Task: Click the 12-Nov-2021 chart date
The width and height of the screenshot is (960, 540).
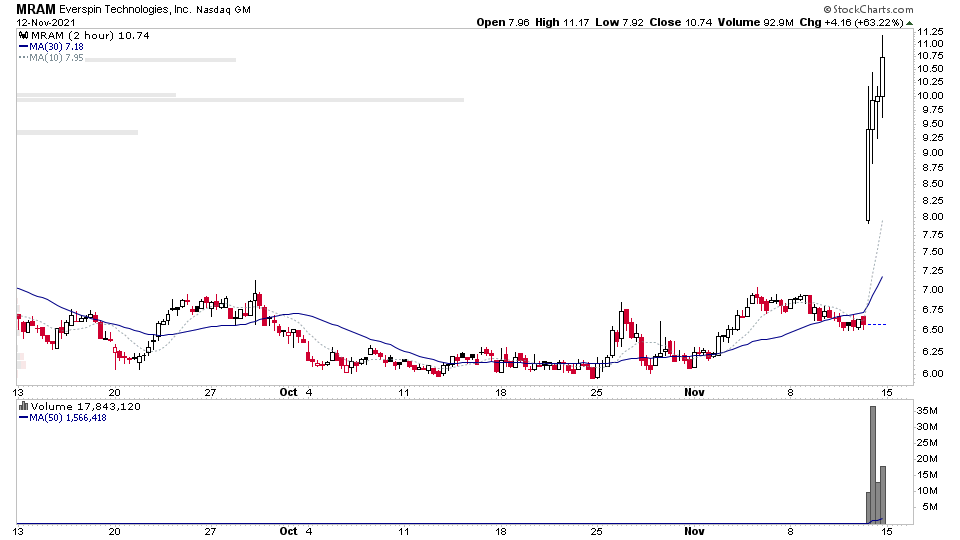Action: (x=46, y=22)
